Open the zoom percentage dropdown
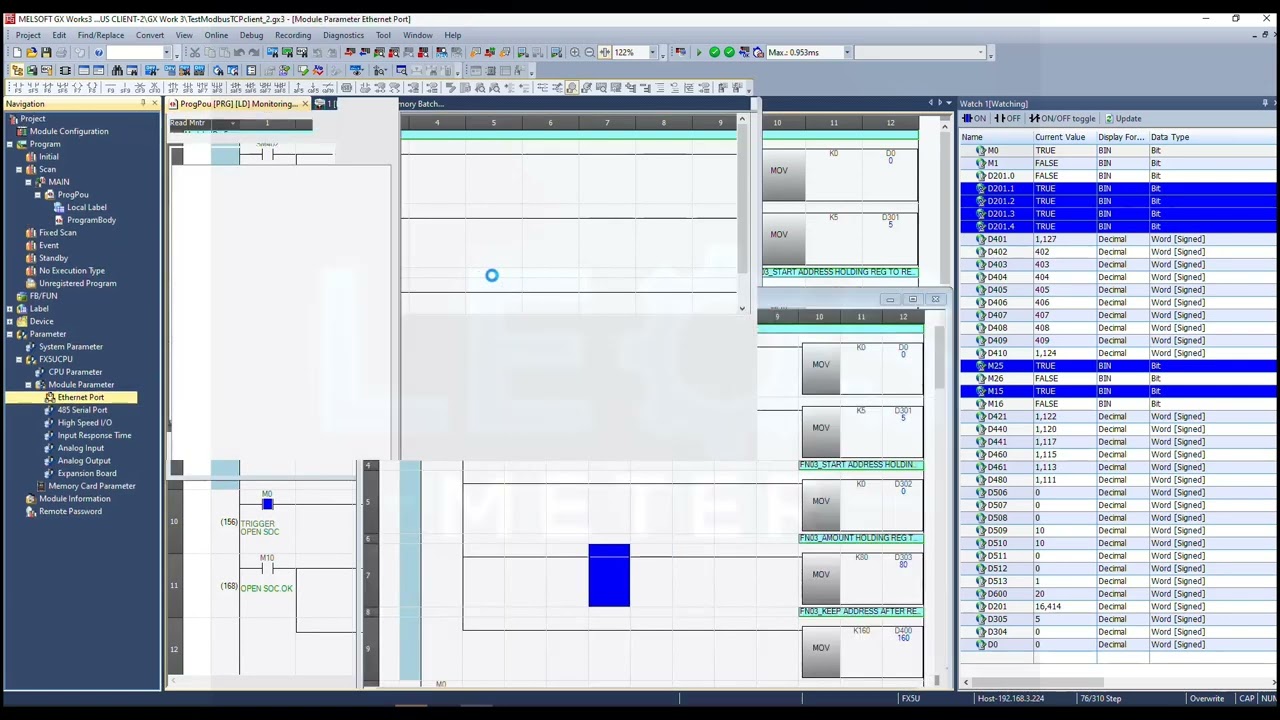The image size is (1280, 720). (653, 53)
